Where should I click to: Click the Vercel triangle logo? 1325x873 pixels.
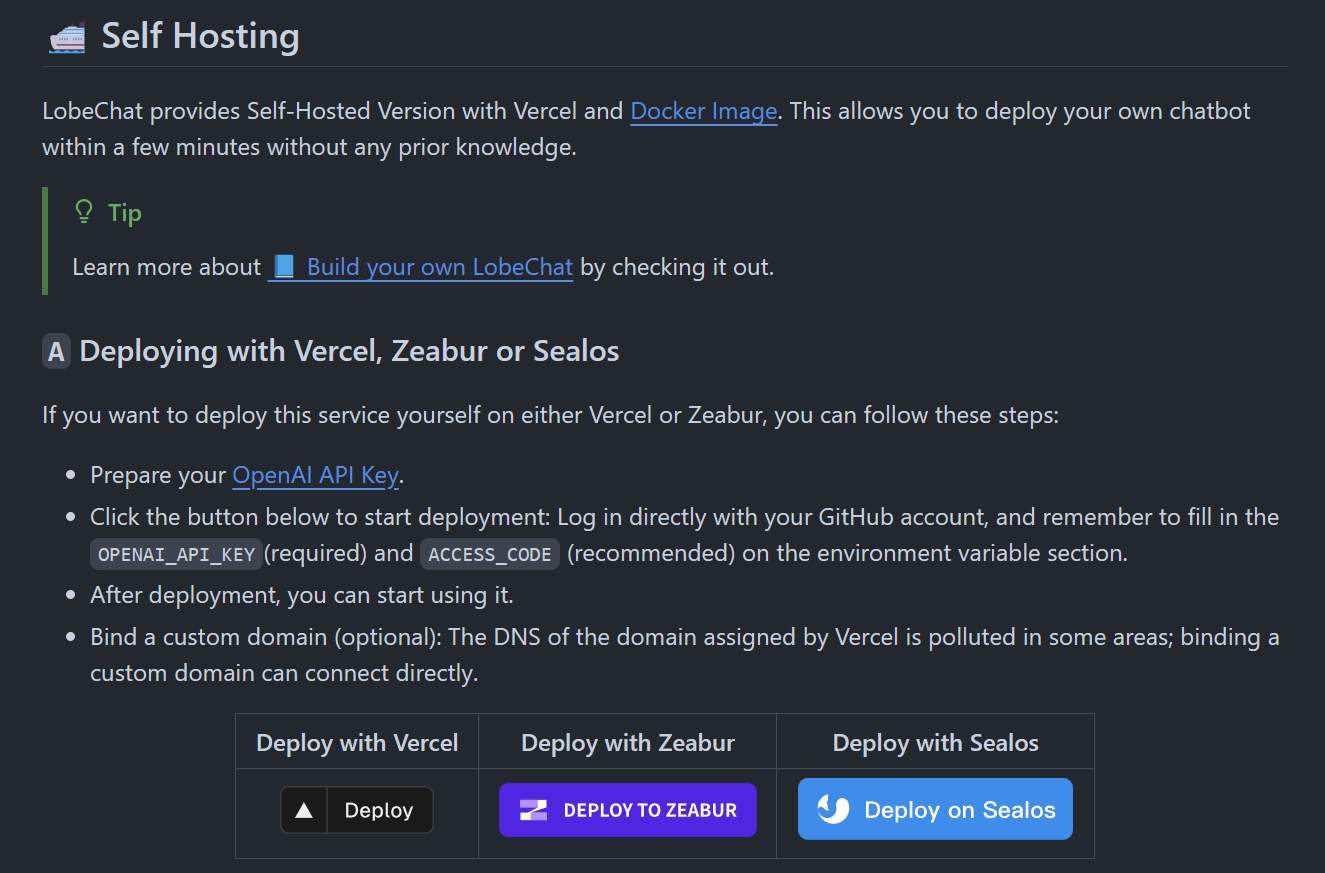pyautogui.click(x=304, y=810)
